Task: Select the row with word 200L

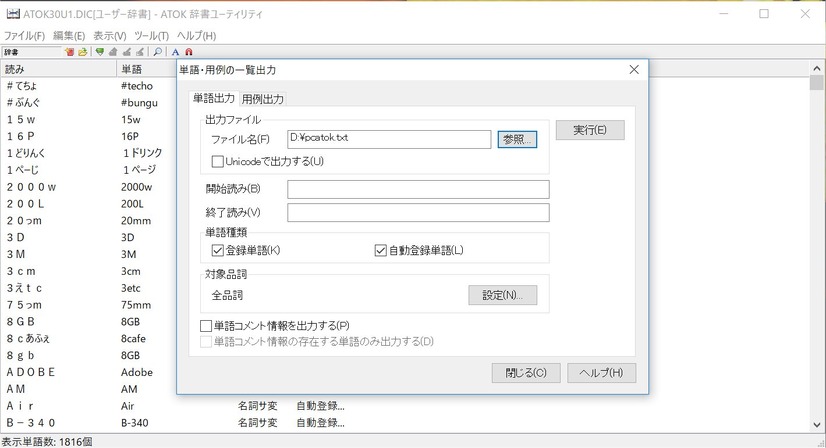Action: (88, 204)
